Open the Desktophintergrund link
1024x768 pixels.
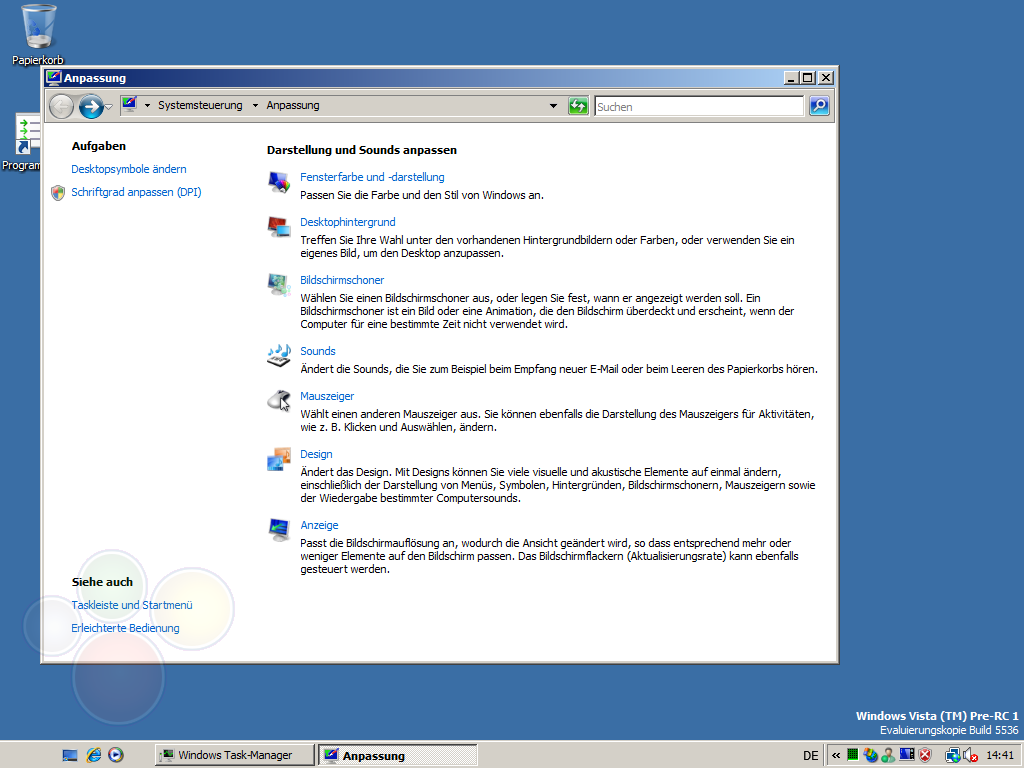(x=347, y=222)
